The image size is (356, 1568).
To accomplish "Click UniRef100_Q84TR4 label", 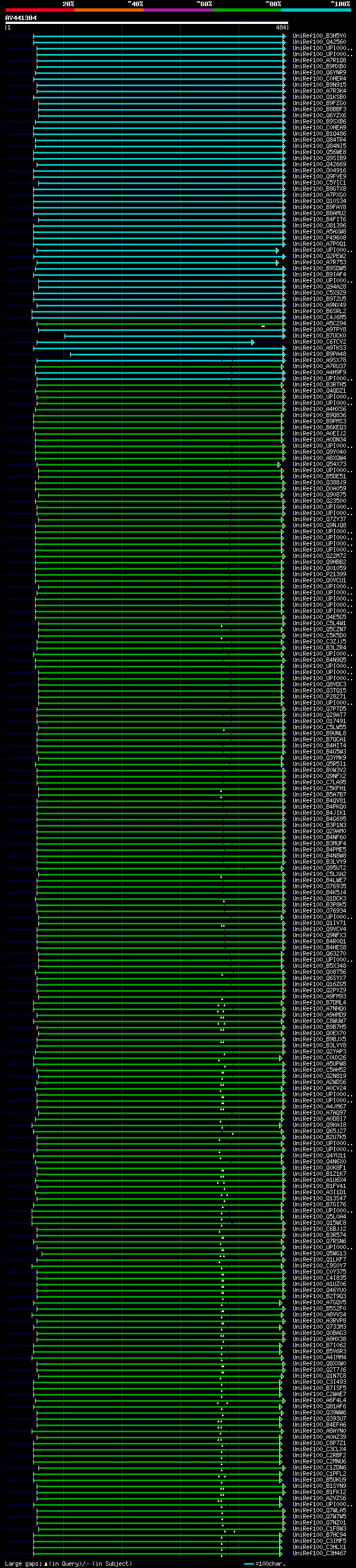I will (x=319, y=140).
